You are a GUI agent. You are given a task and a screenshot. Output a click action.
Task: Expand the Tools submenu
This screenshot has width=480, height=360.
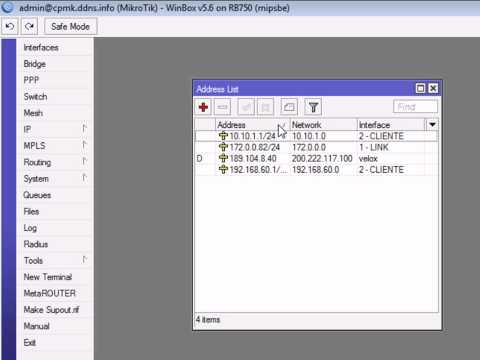(55, 261)
